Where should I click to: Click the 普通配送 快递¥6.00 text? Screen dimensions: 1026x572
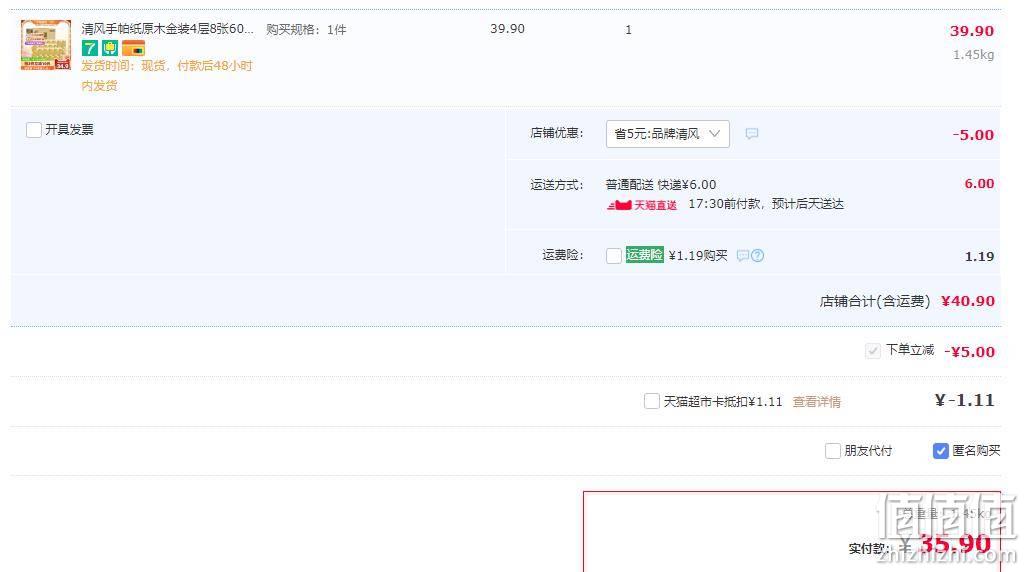coord(661,185)
